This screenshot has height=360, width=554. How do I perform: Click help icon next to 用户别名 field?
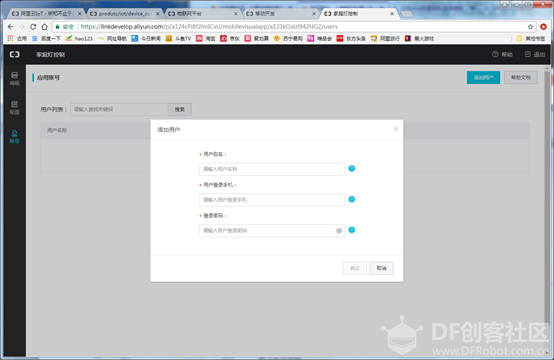(352, 169)
